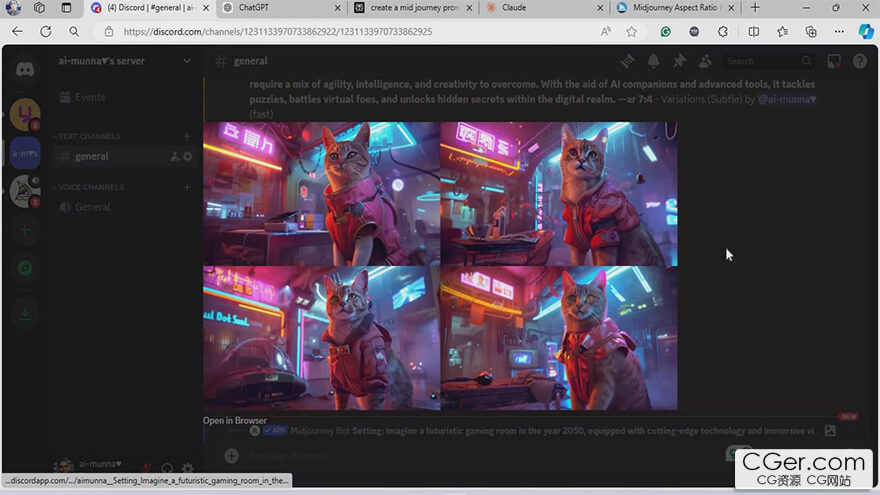Open the Grammarly extension icon
Viewport: 880px width, 495px height.
click(x=666, y=31)
